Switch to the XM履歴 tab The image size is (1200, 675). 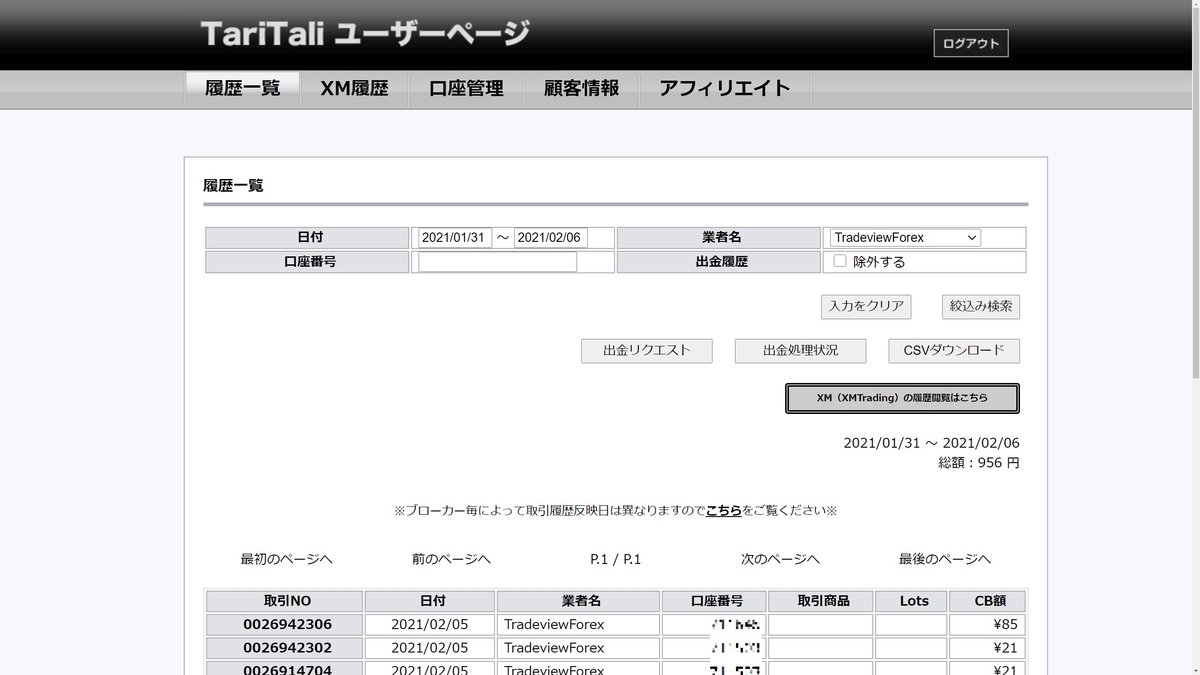coord(354,89)
